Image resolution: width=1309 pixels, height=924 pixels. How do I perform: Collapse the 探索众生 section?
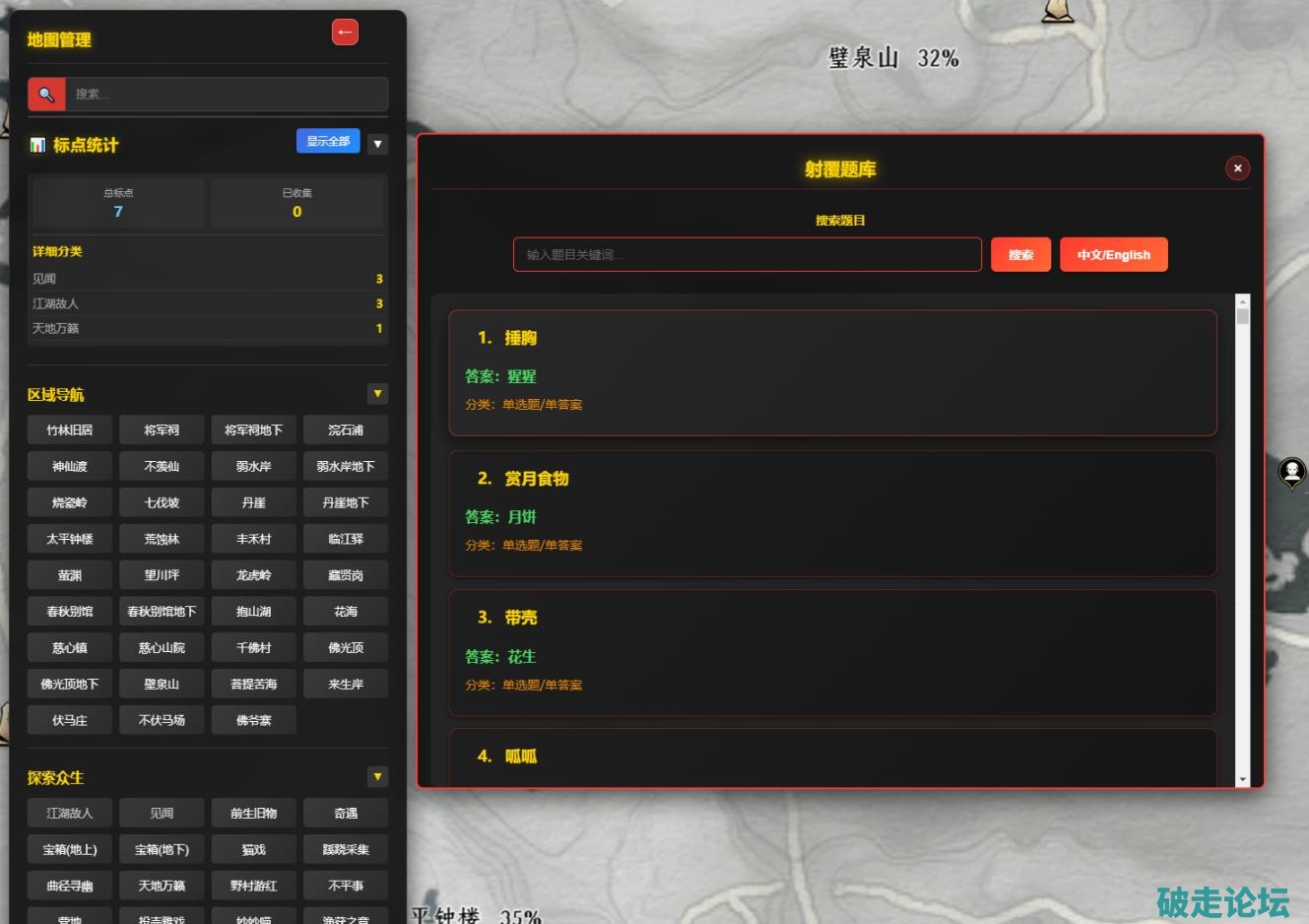(x=377, y=777)
